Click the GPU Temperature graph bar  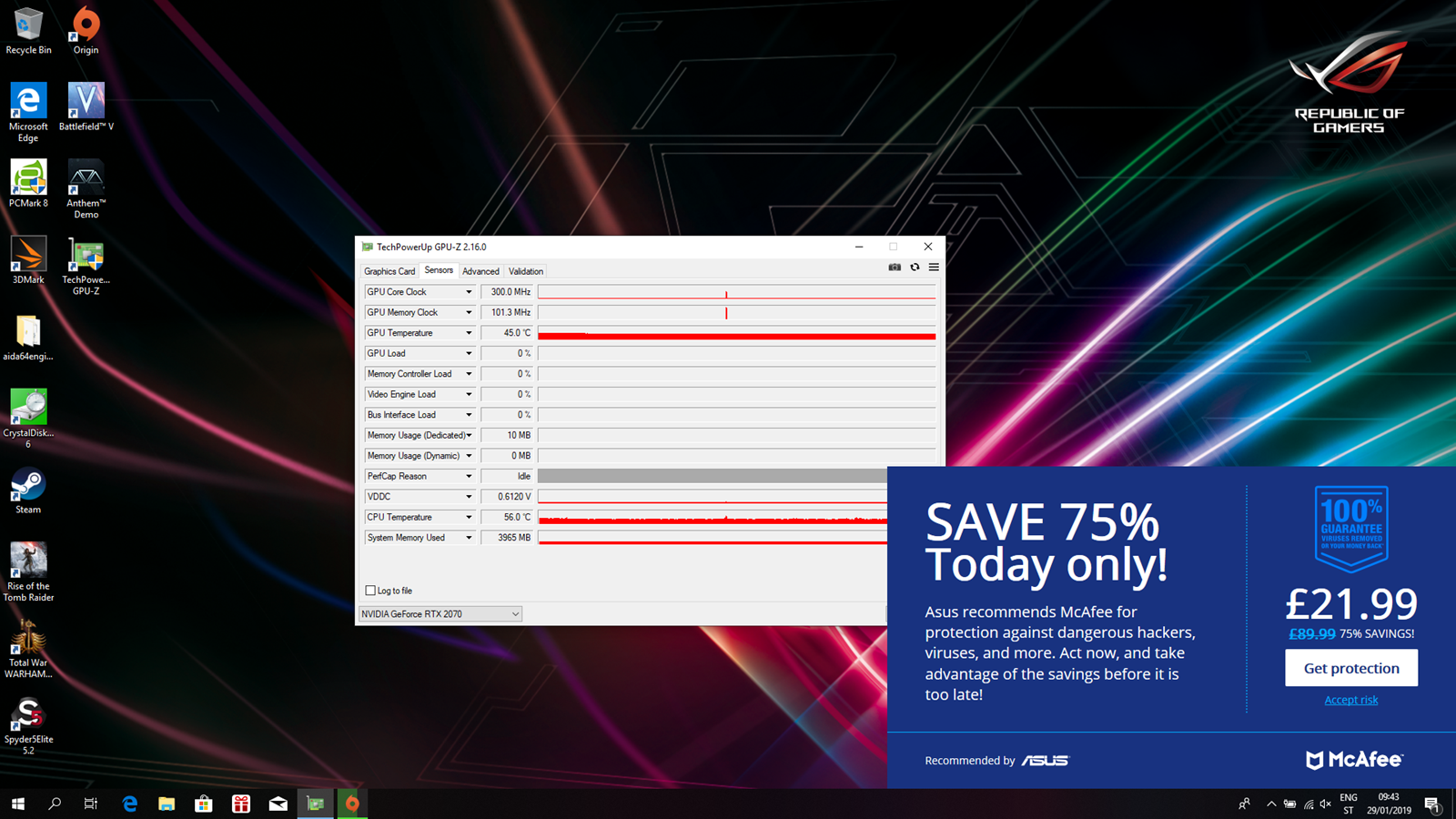tap(736, 333)
